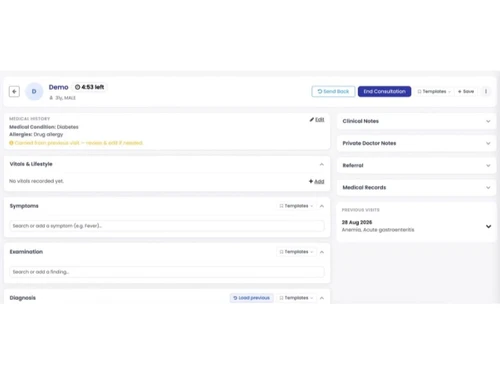Click the back arrow icon button
500x375 pixels.
[14, 91]
